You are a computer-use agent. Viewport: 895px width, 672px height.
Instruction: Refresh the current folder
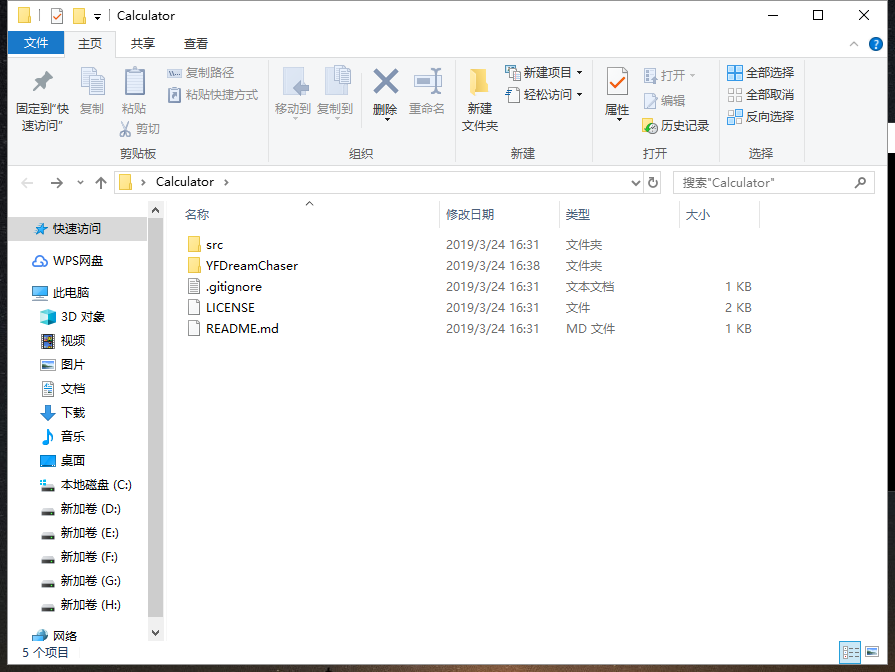click(x=653, y=183)
